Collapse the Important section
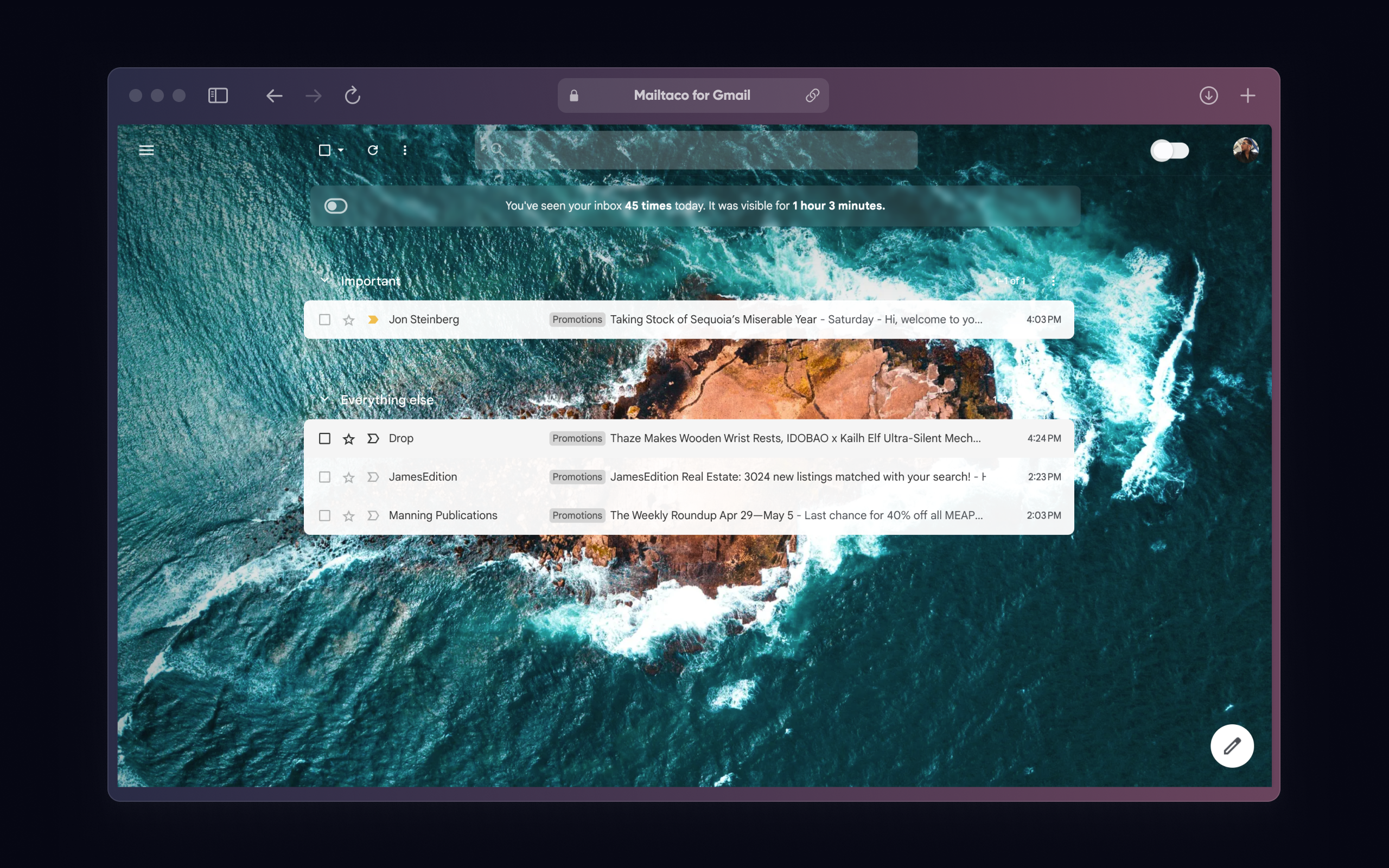Viewport: 1389px width, 868px height. [326, 280]
